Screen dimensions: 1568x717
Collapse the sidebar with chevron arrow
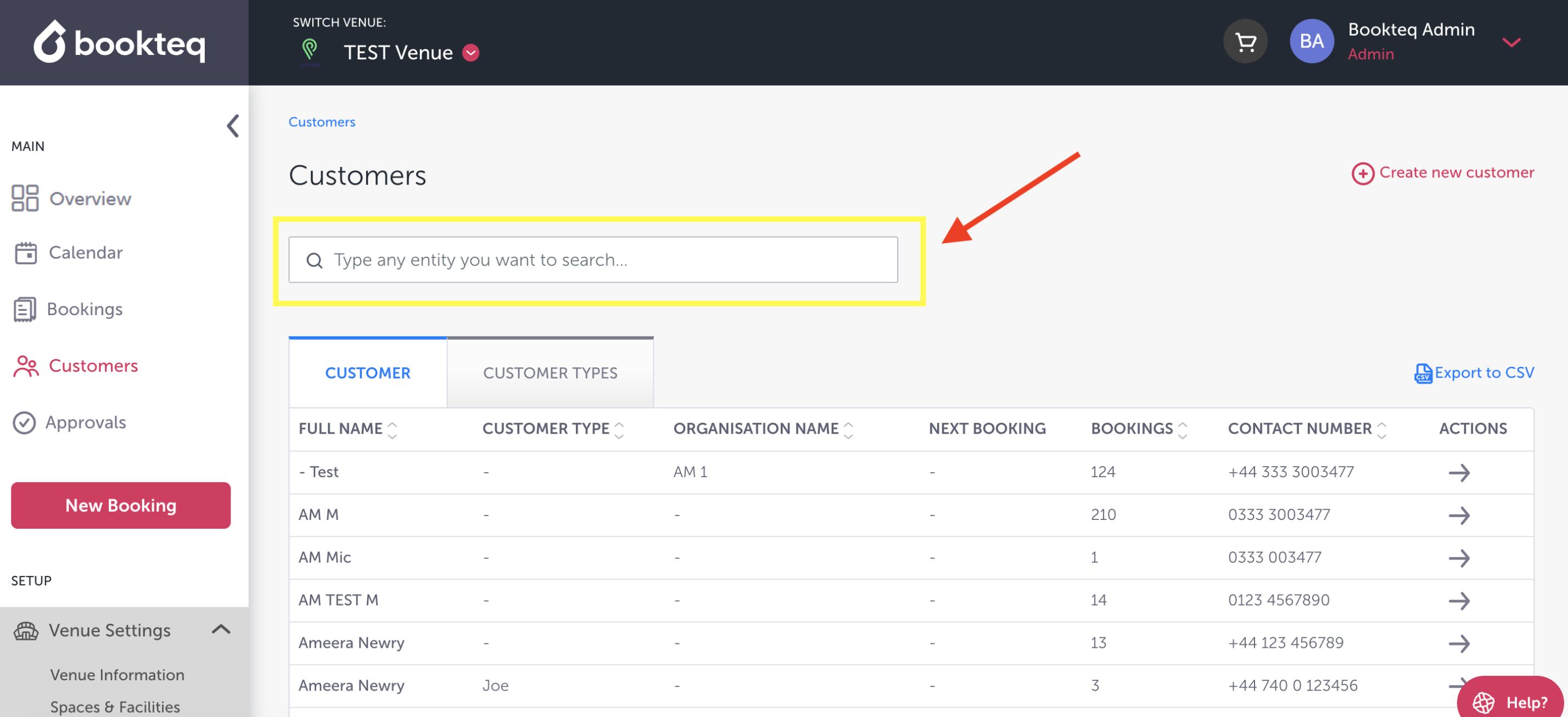(x=233, y=126)
